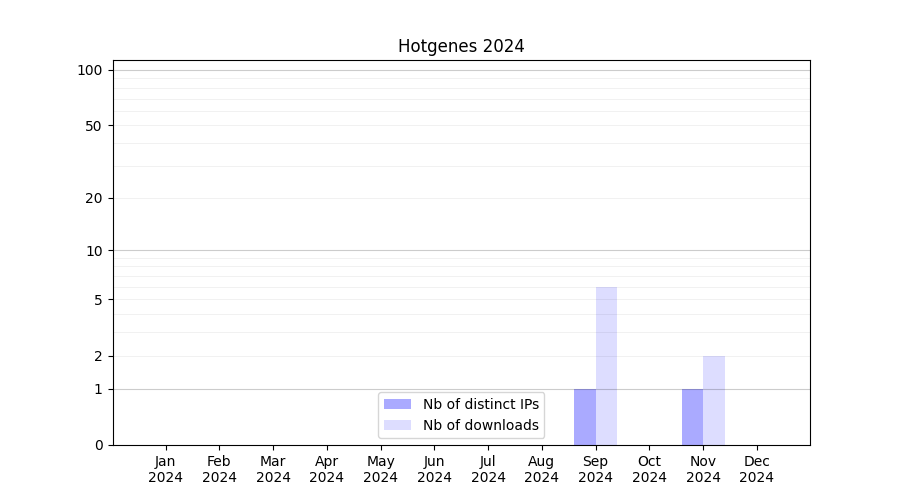Select the Aug 2024 x-axis label
900x500 pixels.
point(541,469)
